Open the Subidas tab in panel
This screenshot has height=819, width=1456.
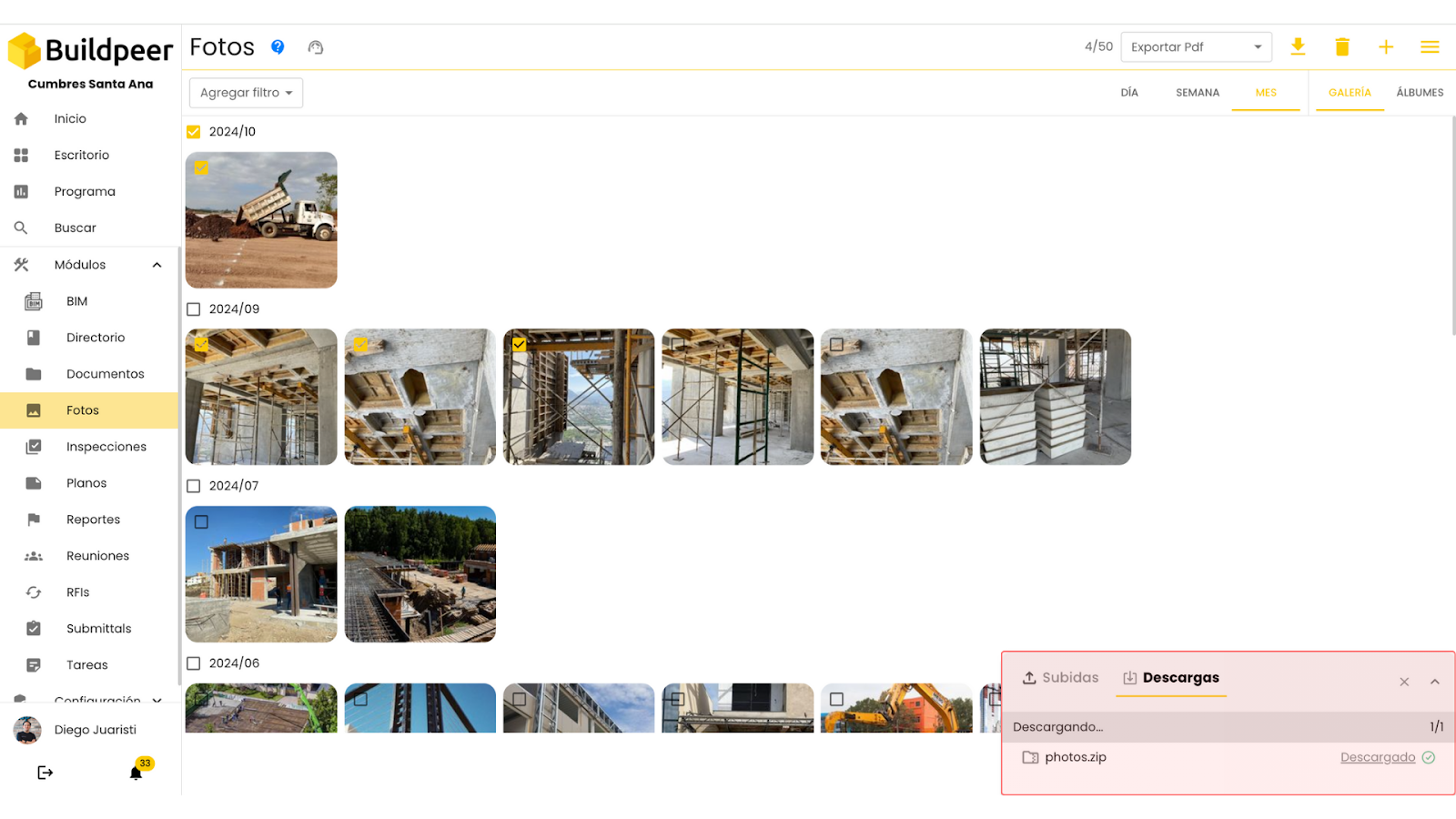(x=1060, y=678)
